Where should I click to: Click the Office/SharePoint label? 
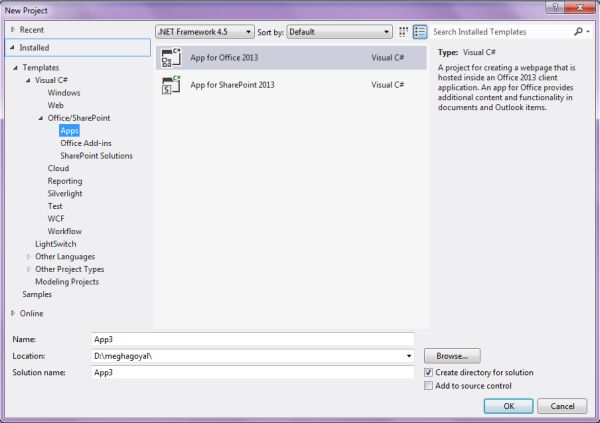79,118
